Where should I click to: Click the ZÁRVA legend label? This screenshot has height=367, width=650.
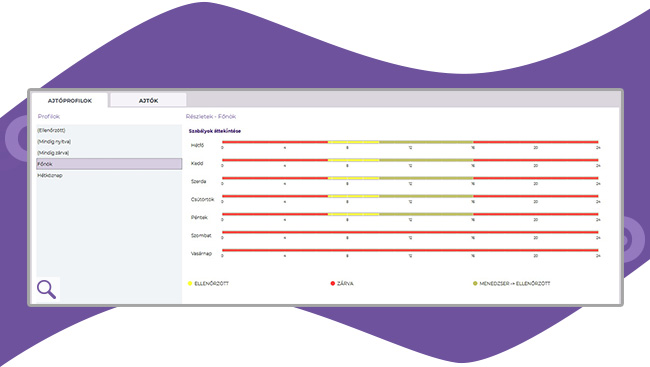tap(345, 284)
